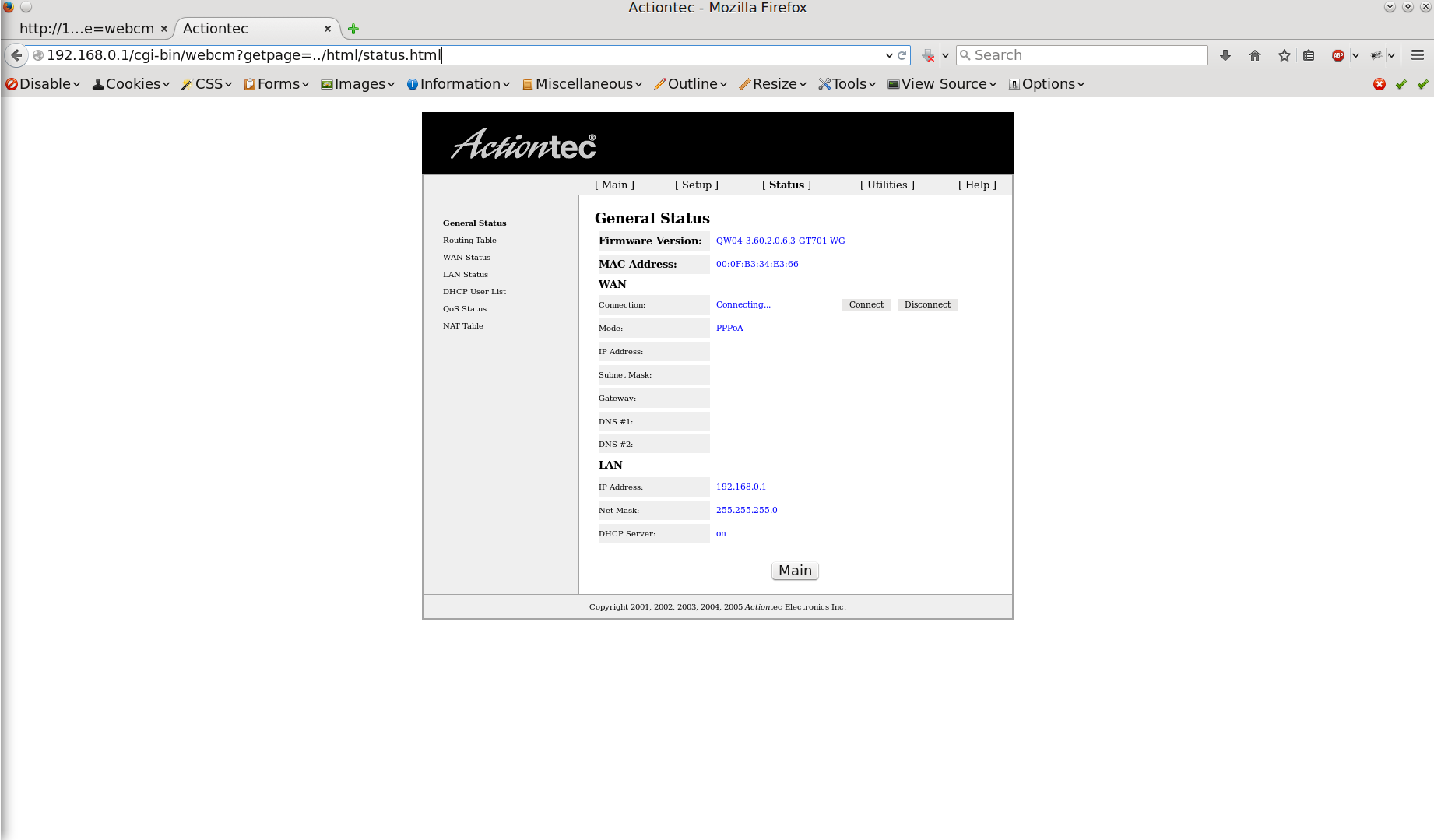Click the search magnifier icon
Viewport: 1434px width, 840px height.
(965, 55)
